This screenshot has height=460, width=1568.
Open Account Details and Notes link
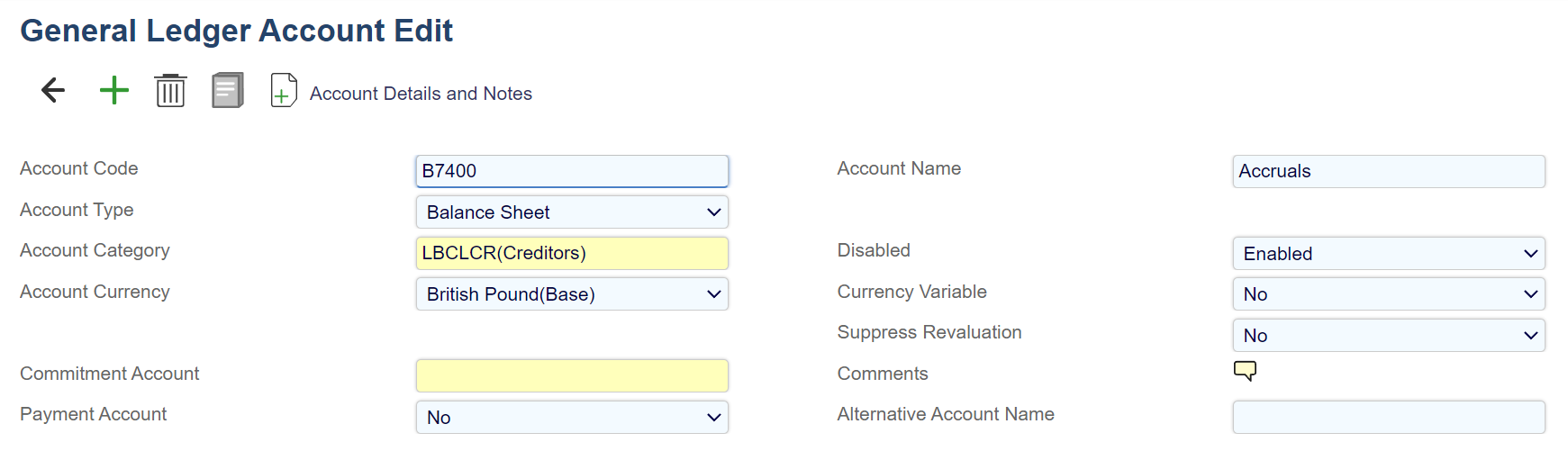tap(421, 94)
